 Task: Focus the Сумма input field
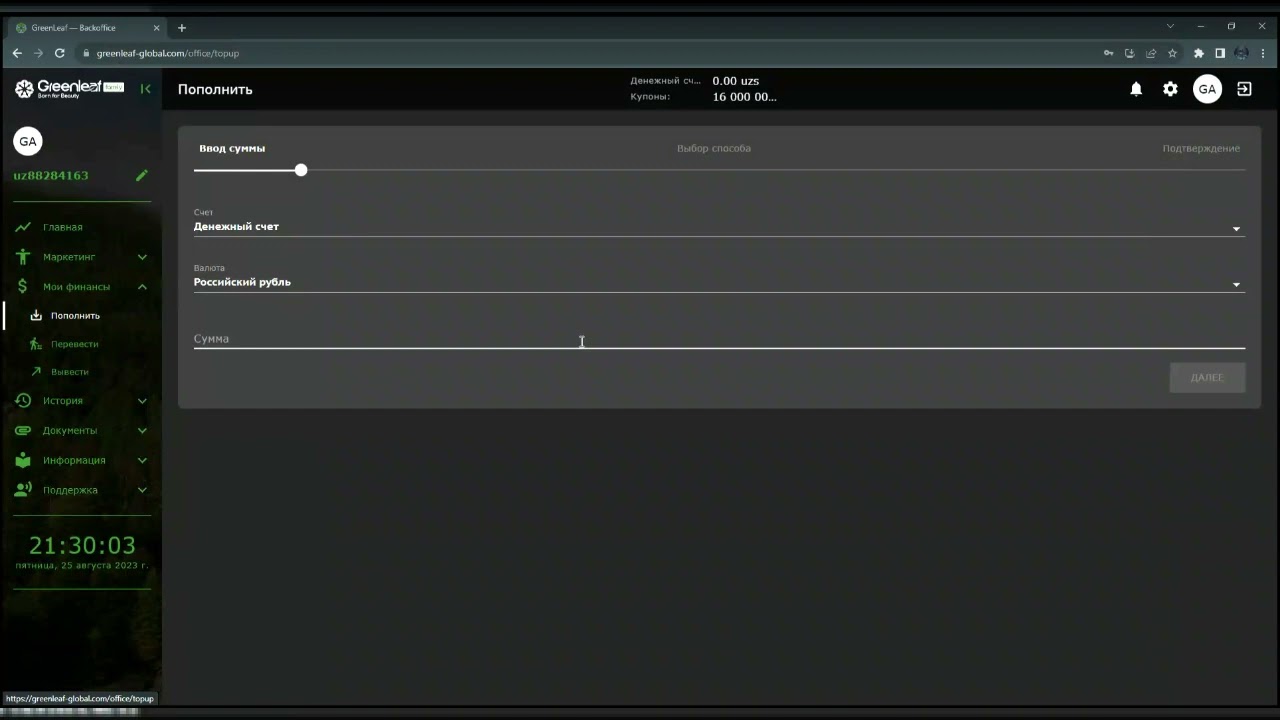click(719, 339)
